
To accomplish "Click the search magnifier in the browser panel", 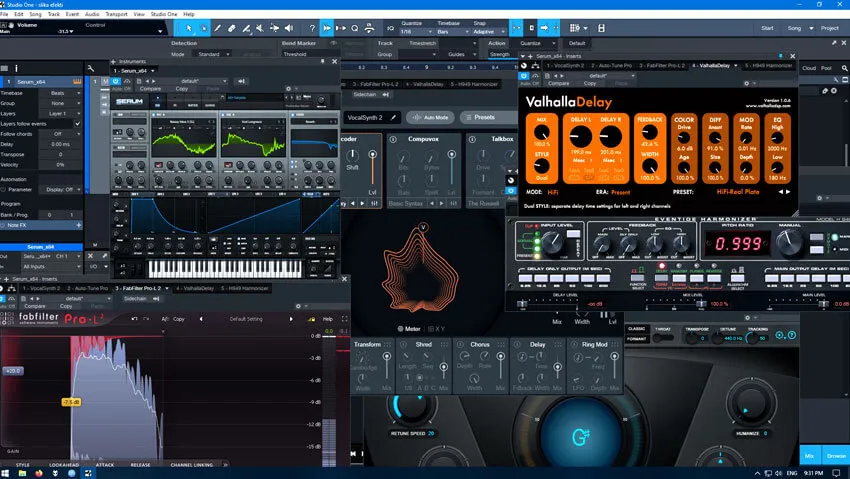I will pyautogui.click(x=845, y=68).
